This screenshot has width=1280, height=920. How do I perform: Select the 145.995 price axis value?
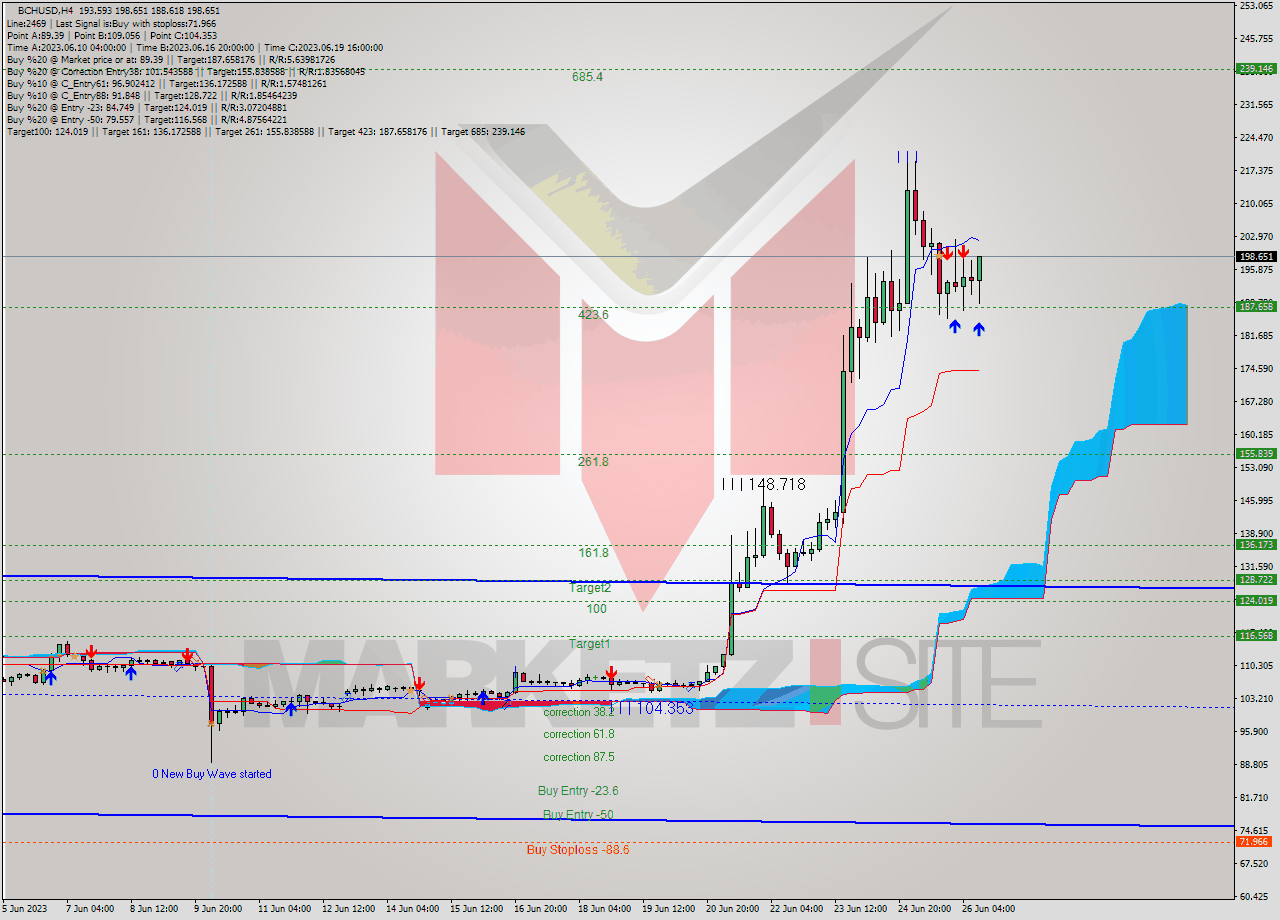pyautogui.click(x=1256, y=501)
